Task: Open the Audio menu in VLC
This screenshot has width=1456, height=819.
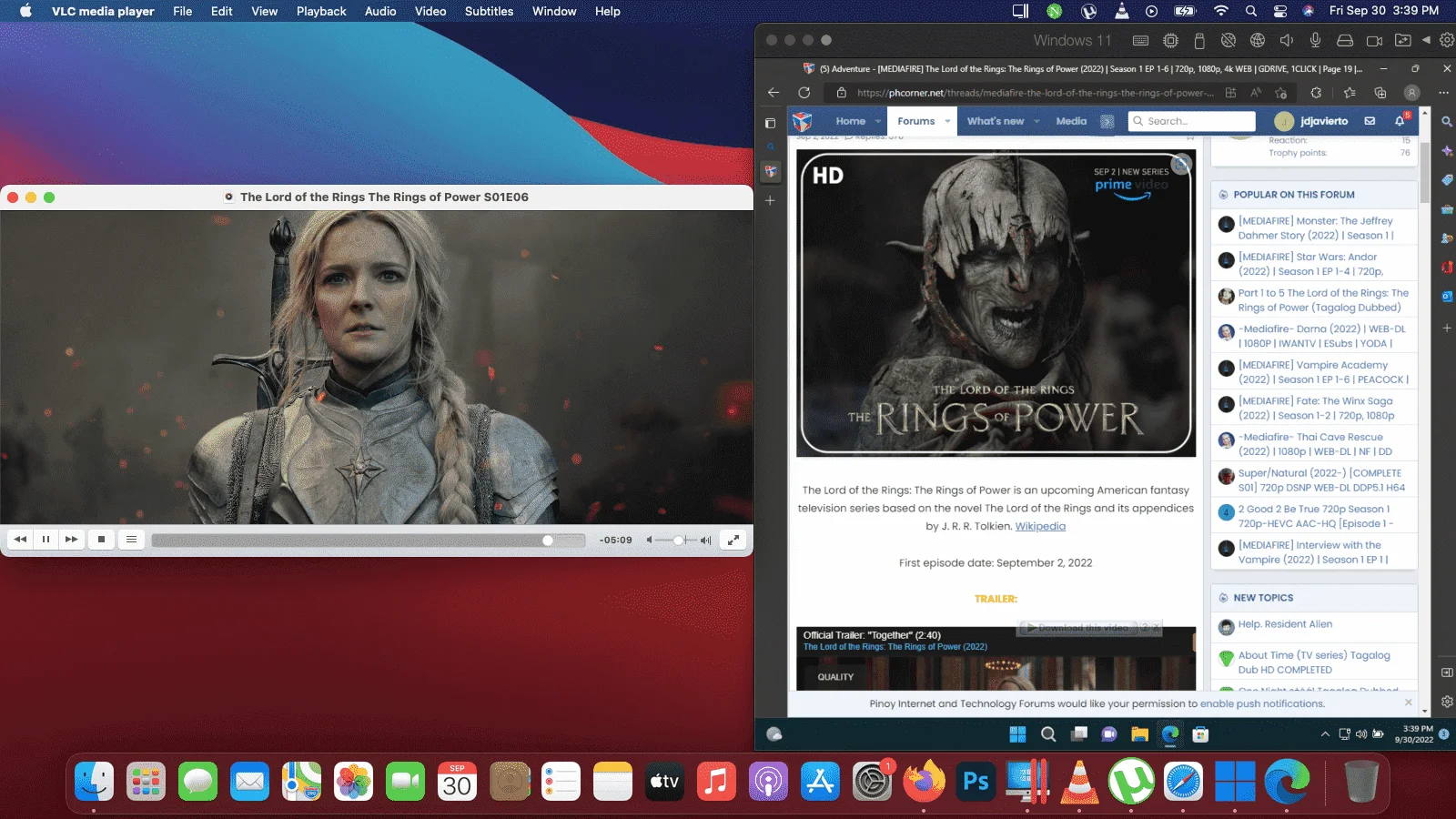Action: [x=380, y=11]
